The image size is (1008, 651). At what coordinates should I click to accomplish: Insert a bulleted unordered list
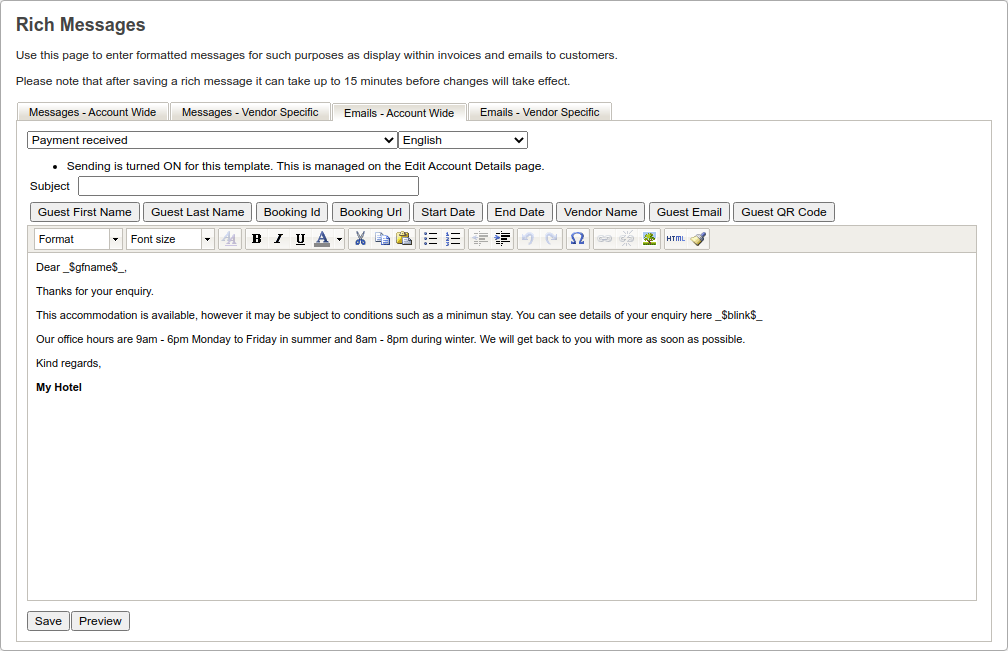431,239
